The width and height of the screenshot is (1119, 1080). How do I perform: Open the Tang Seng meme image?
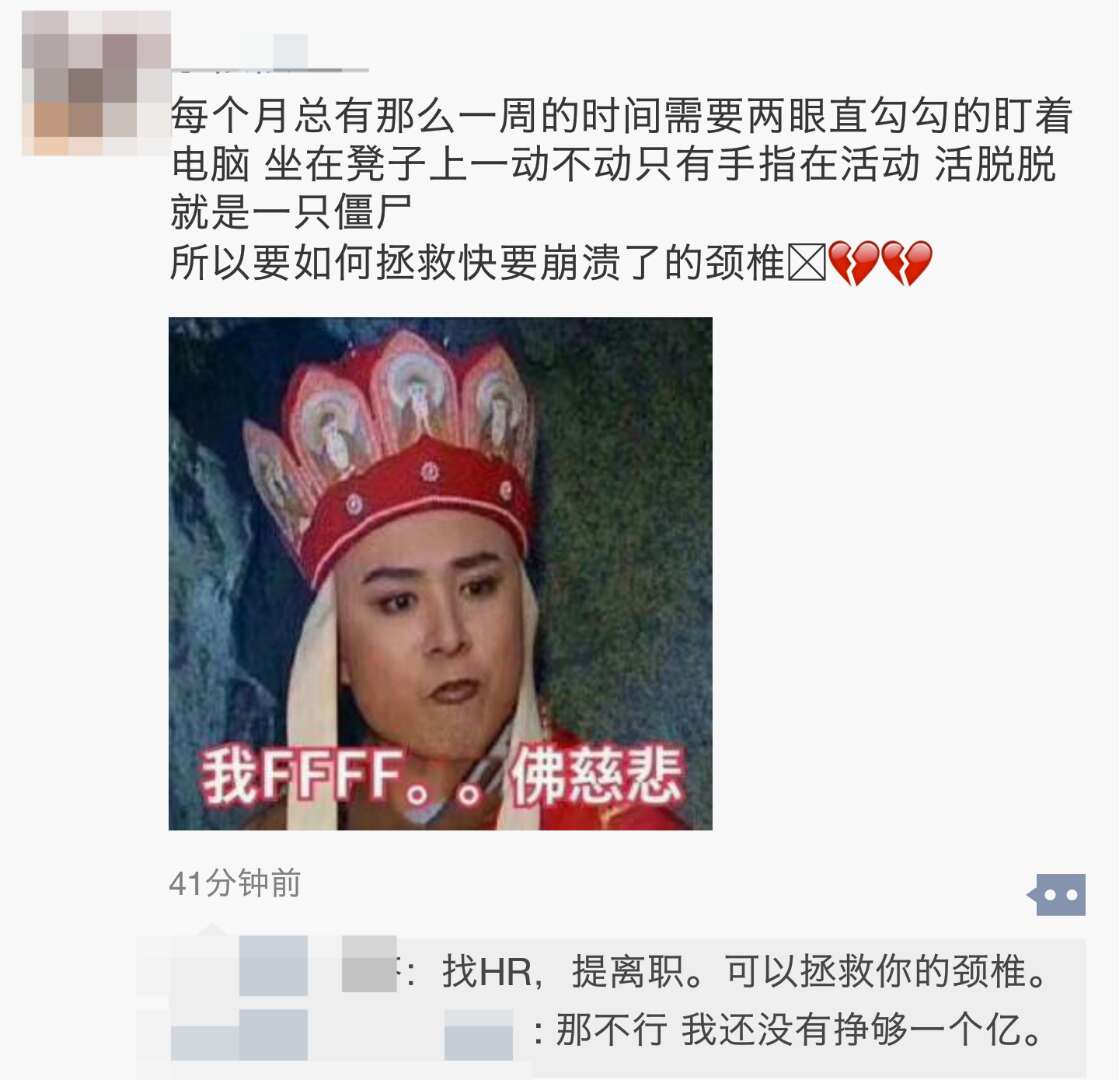[x=440, y=573]
